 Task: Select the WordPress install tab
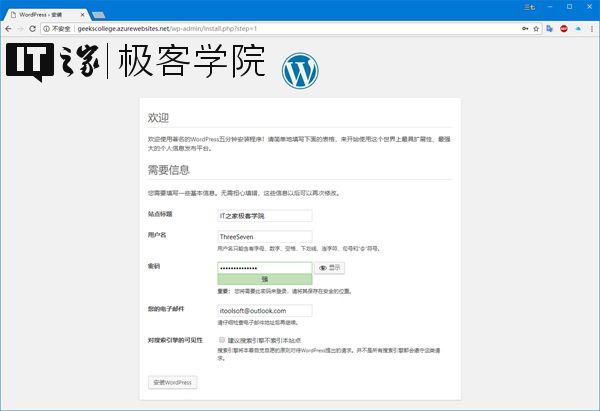tap(44, 15)
